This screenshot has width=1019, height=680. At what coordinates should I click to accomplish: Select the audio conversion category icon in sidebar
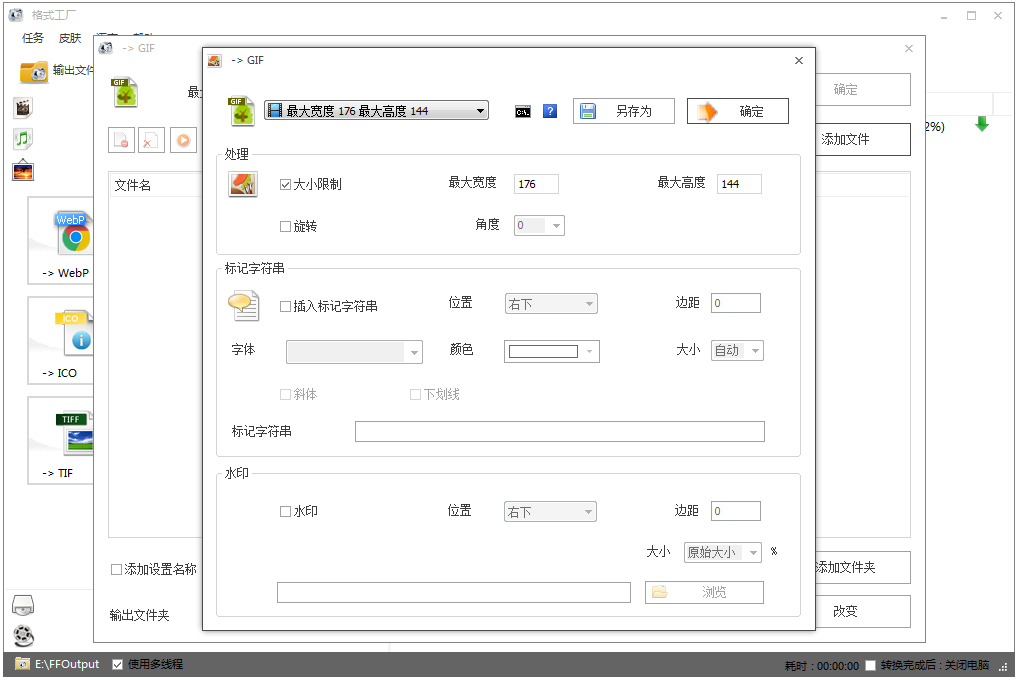tap(22, 140)
